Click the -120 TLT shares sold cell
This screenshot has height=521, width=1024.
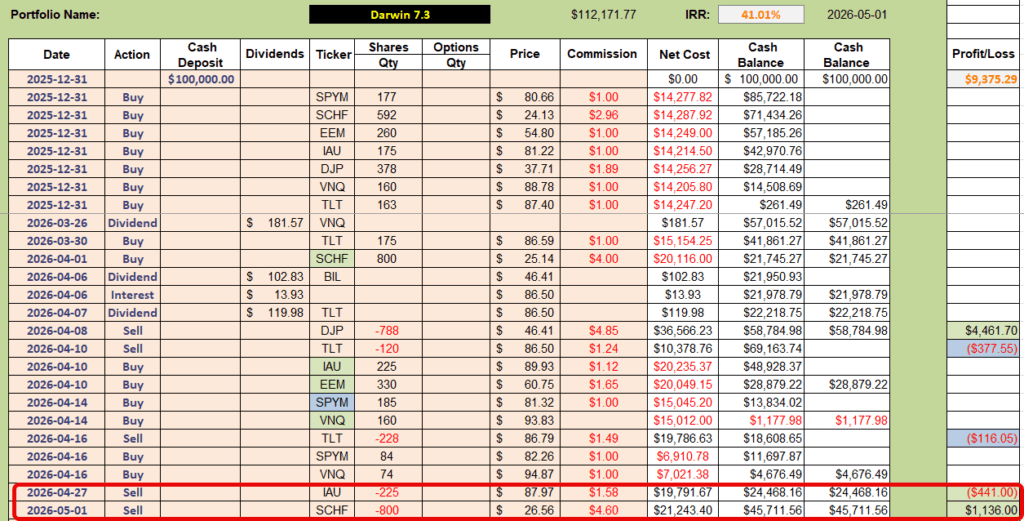388,349
